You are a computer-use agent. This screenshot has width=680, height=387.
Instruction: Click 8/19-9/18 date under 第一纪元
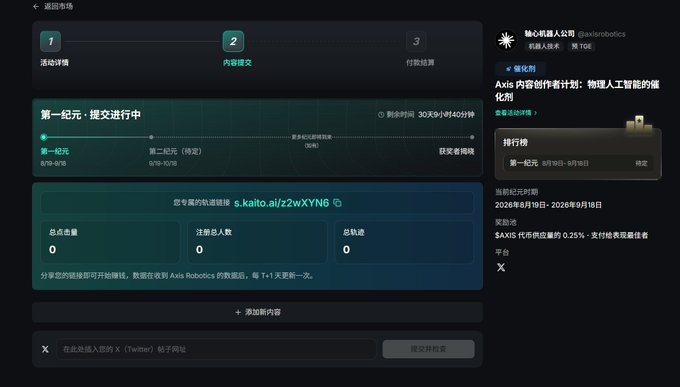(53, 164)
